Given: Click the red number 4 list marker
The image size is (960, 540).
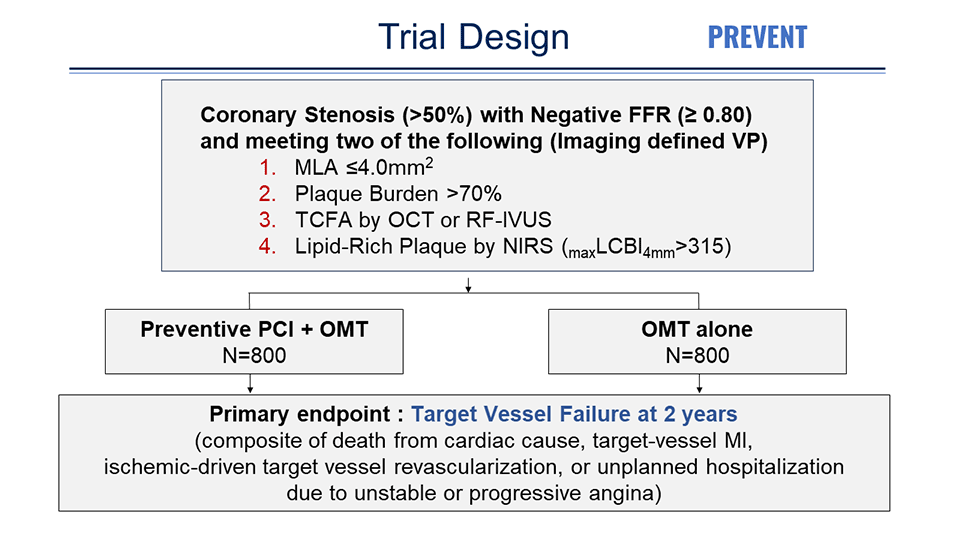Looking at the screenshot, I should (x=268, y=246).
